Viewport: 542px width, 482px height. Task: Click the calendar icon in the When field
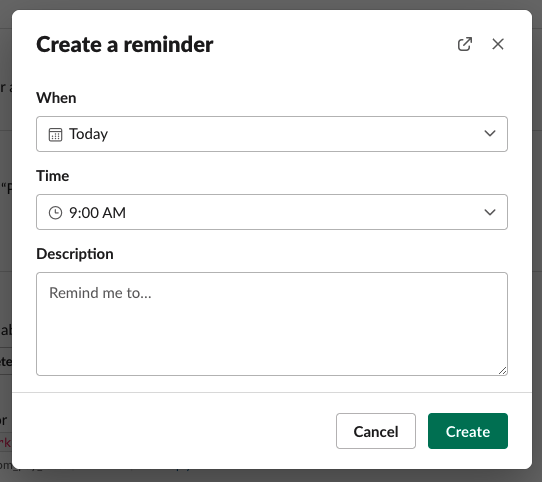pyautogui.click(x=55, y=135)
